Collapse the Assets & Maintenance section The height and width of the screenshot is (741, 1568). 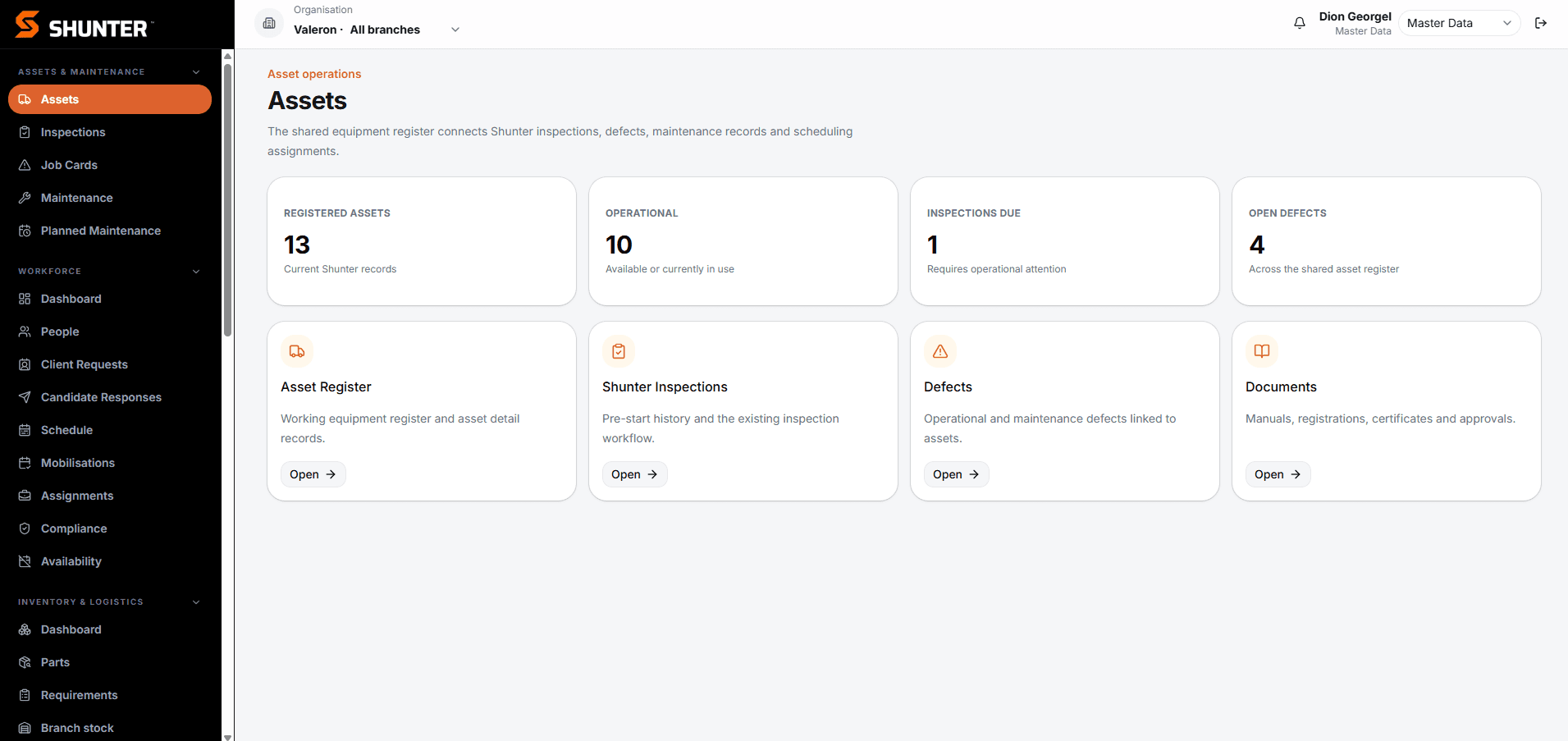point(196,72)
